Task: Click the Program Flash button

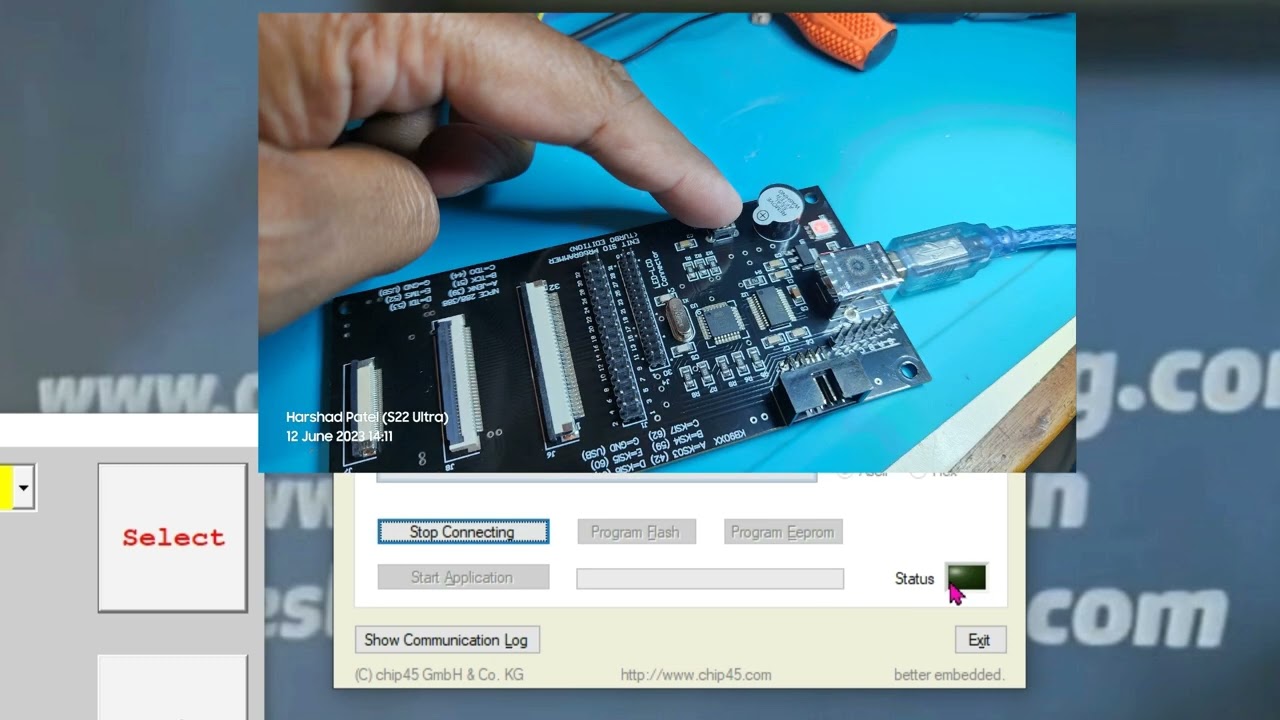Action: pos(636,532)
